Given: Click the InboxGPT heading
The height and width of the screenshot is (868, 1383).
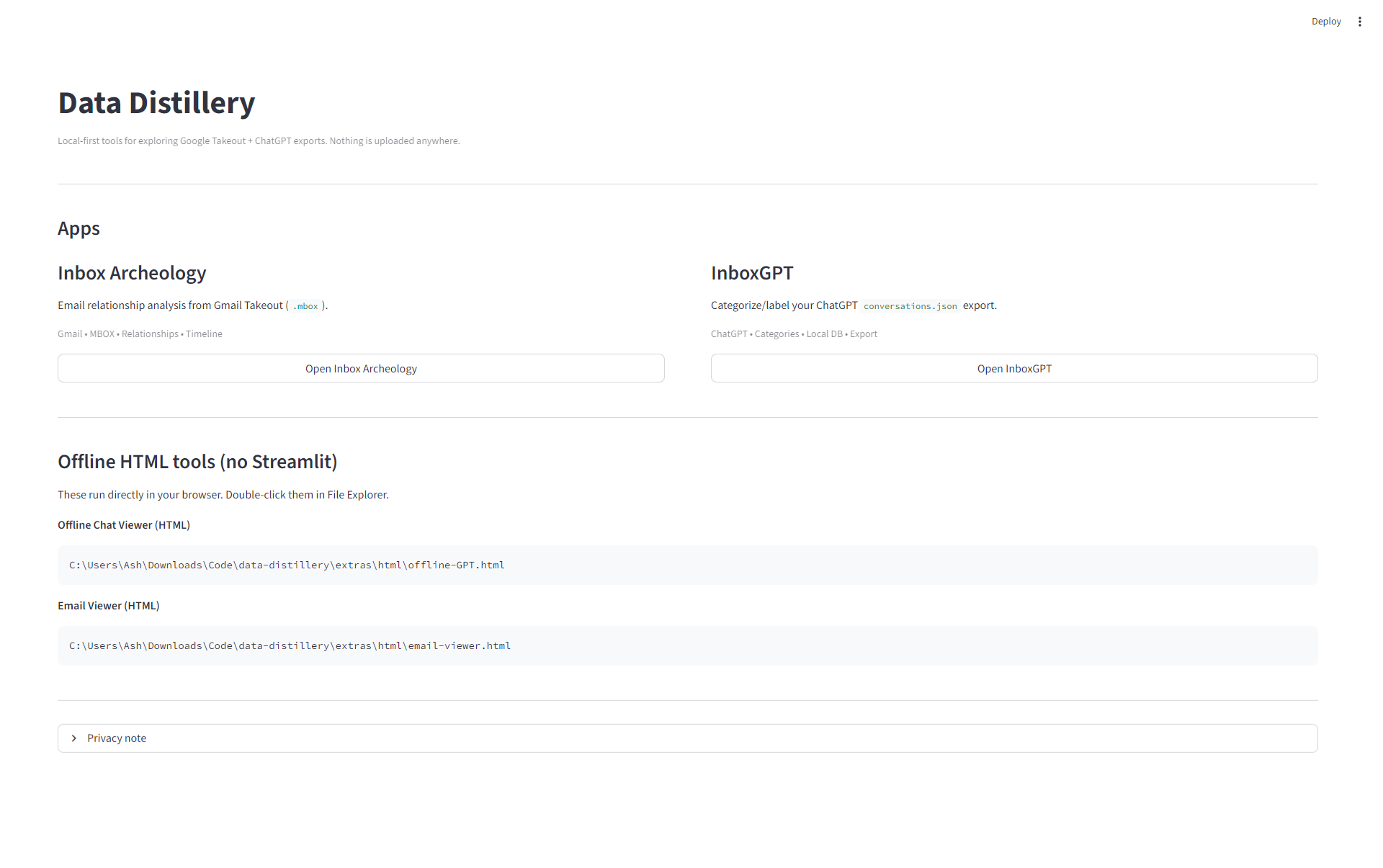Looking at the screenshot, I should click(x=751, y=273).
